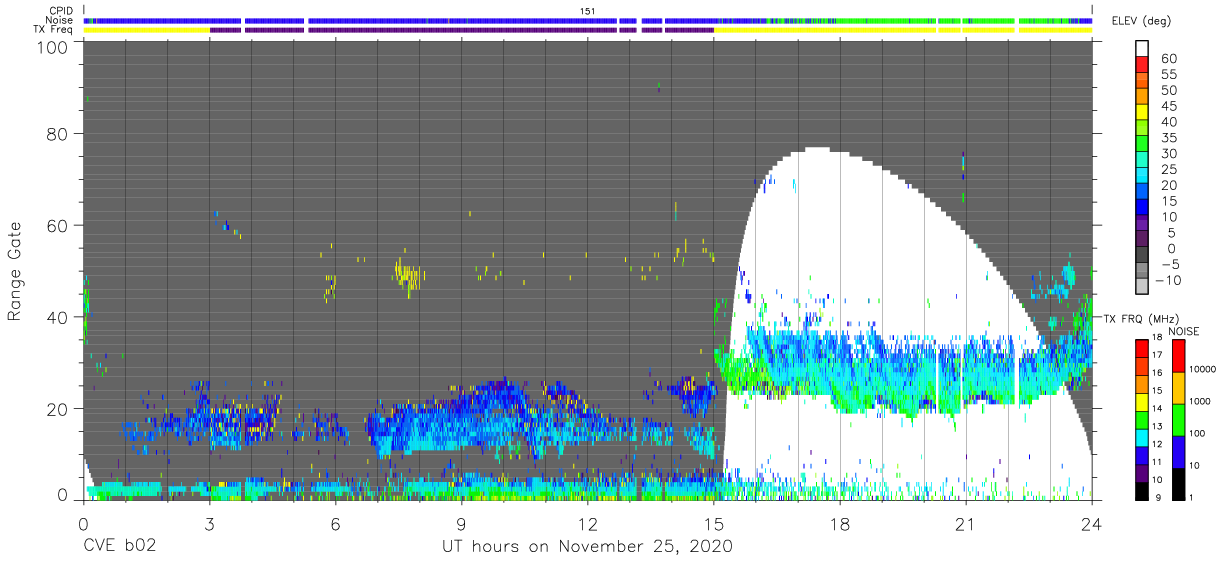Click the hour 6 tick label on UT axis
Viewport: 1228px width, 567px height.
[335, 524]
